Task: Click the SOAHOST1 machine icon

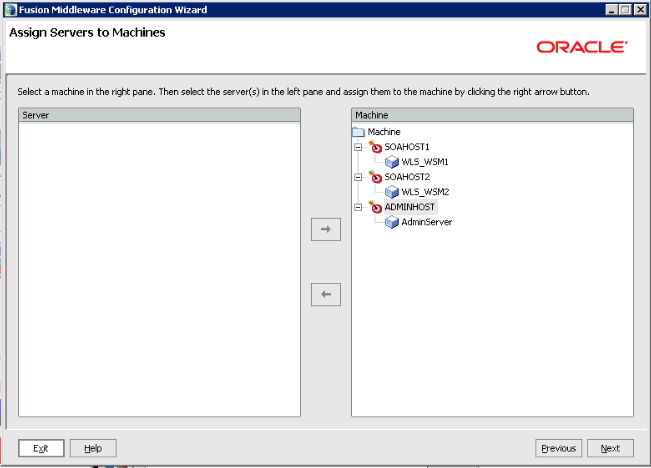Action: coord(375,147)
